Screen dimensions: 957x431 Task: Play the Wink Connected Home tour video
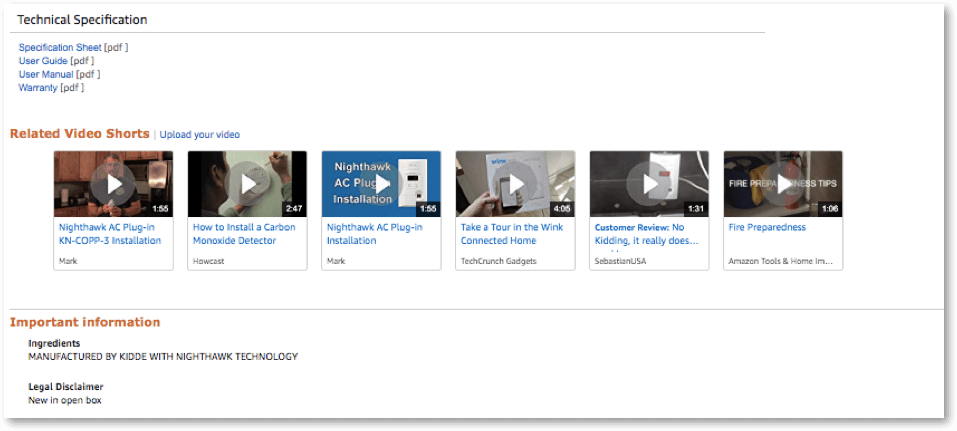coord(516,184)
